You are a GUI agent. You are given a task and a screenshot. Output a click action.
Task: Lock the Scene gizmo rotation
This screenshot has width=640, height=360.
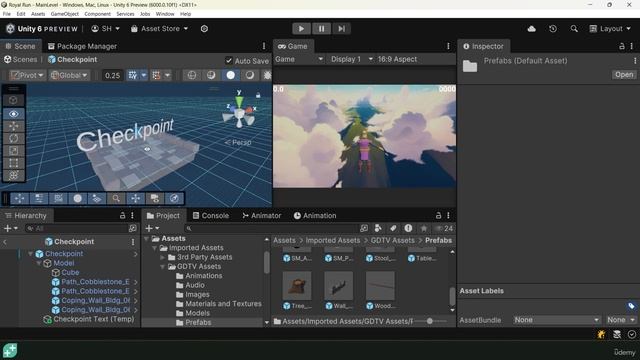[258, 95]
